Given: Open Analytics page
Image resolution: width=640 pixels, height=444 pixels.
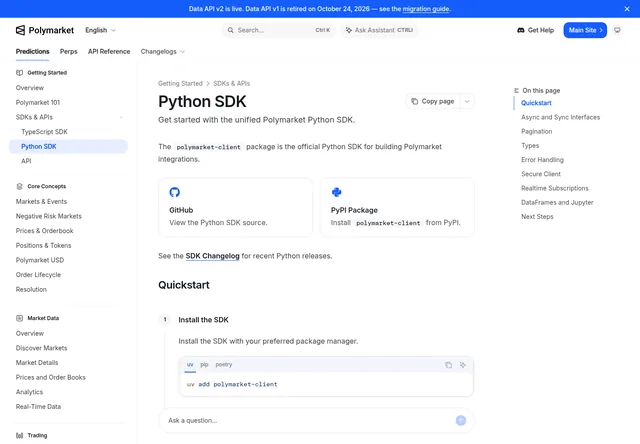Looking at the screenshot, I should pyautogui.click(x=29, y=392).
